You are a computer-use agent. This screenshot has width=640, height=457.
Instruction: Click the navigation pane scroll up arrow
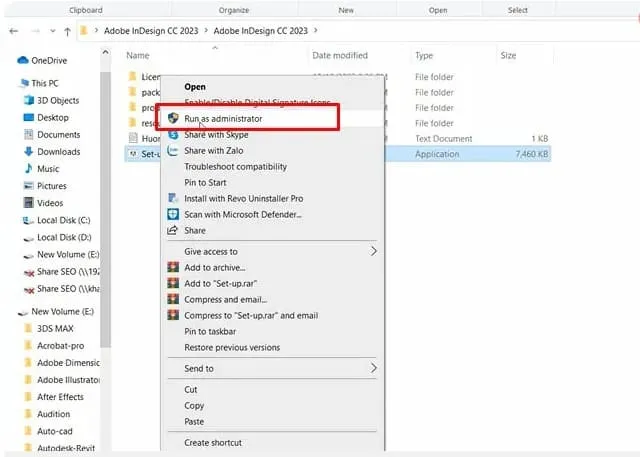105,52
